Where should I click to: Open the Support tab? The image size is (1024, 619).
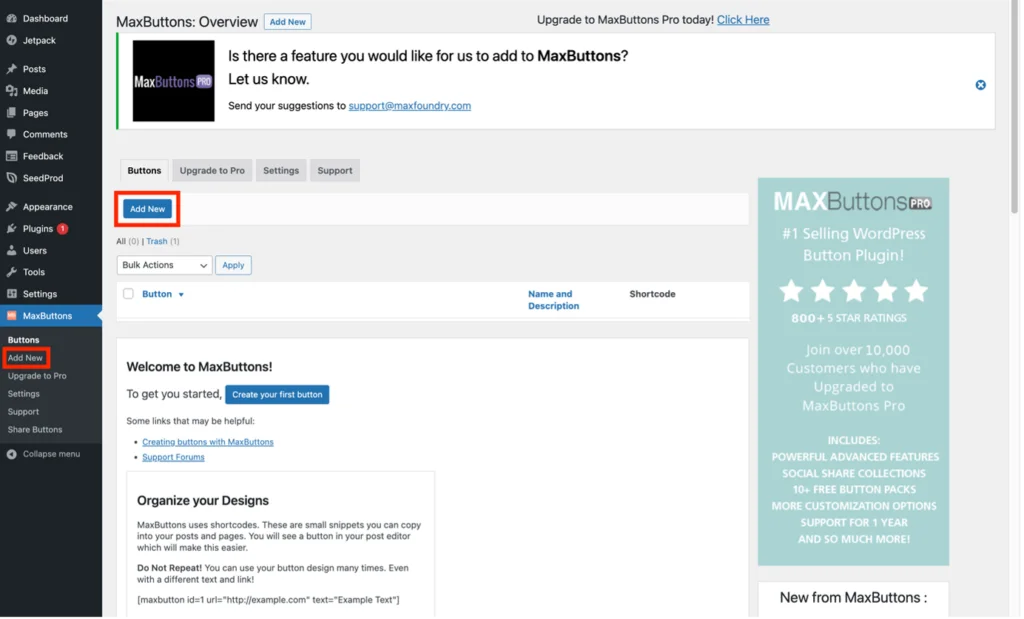334,170
